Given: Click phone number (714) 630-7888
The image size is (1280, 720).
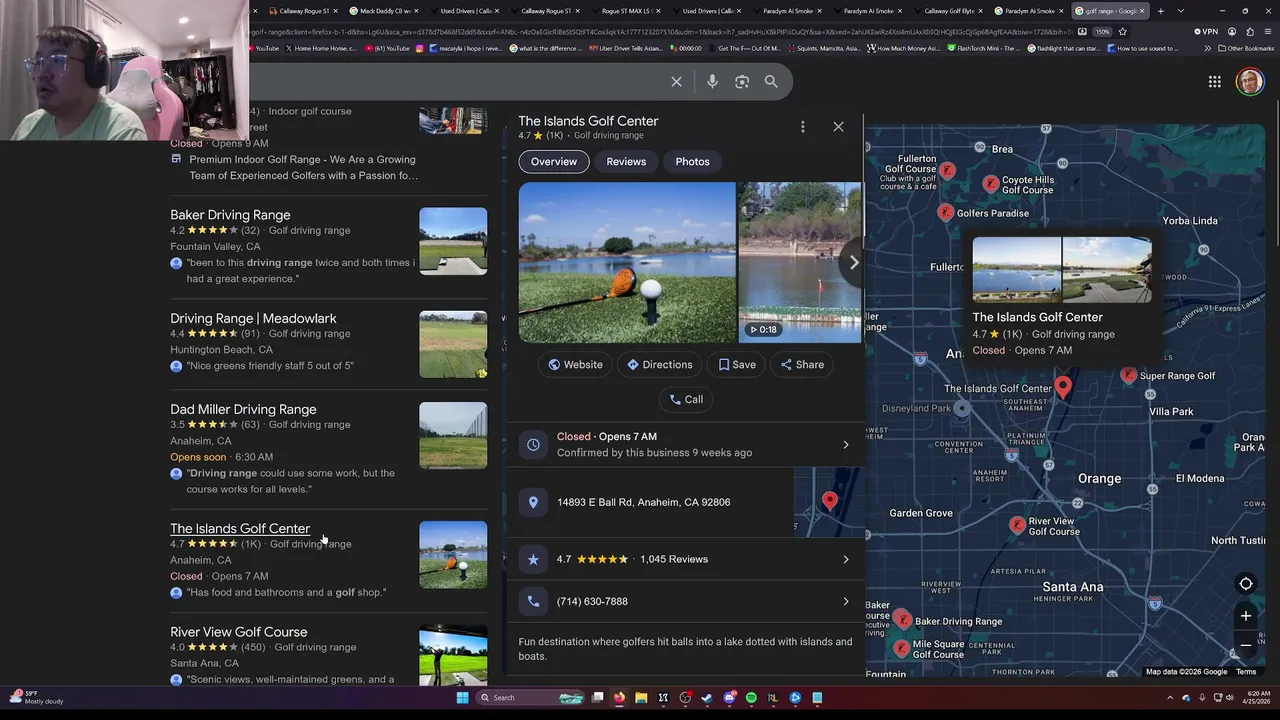Looking at the screenshot, I should (x=592, y=601).
